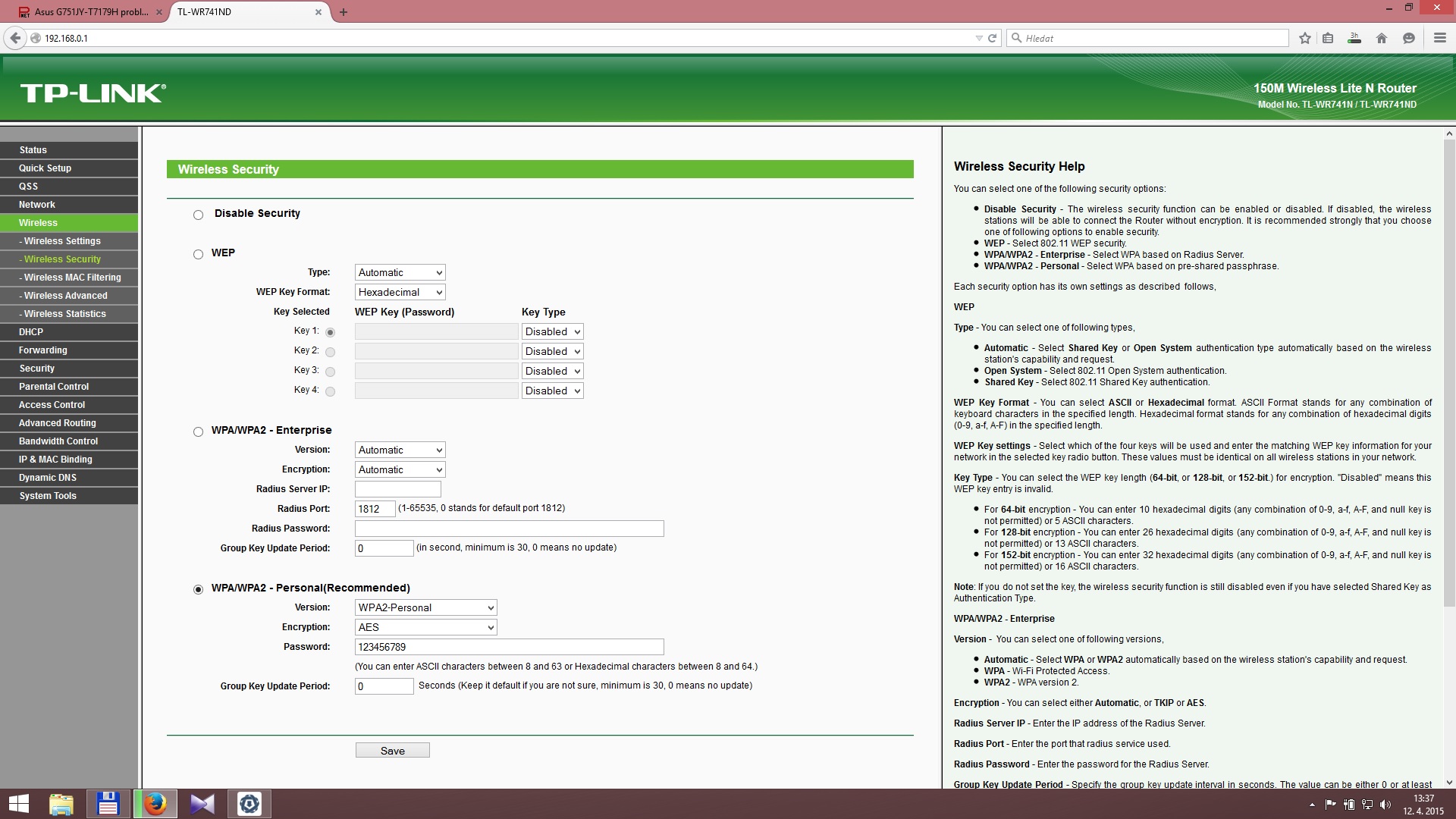Open the AES Encryption dropdown

click(x=425, y=627)
